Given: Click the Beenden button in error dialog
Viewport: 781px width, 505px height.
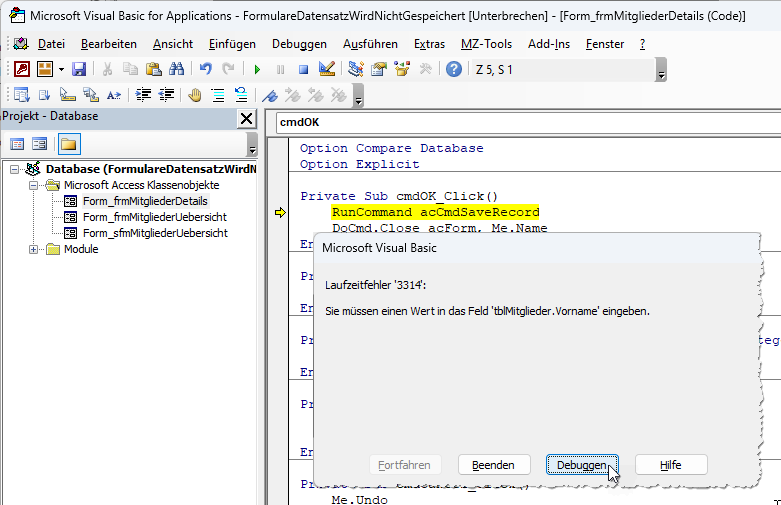Looking at the screenshot, I should point(493,465).
